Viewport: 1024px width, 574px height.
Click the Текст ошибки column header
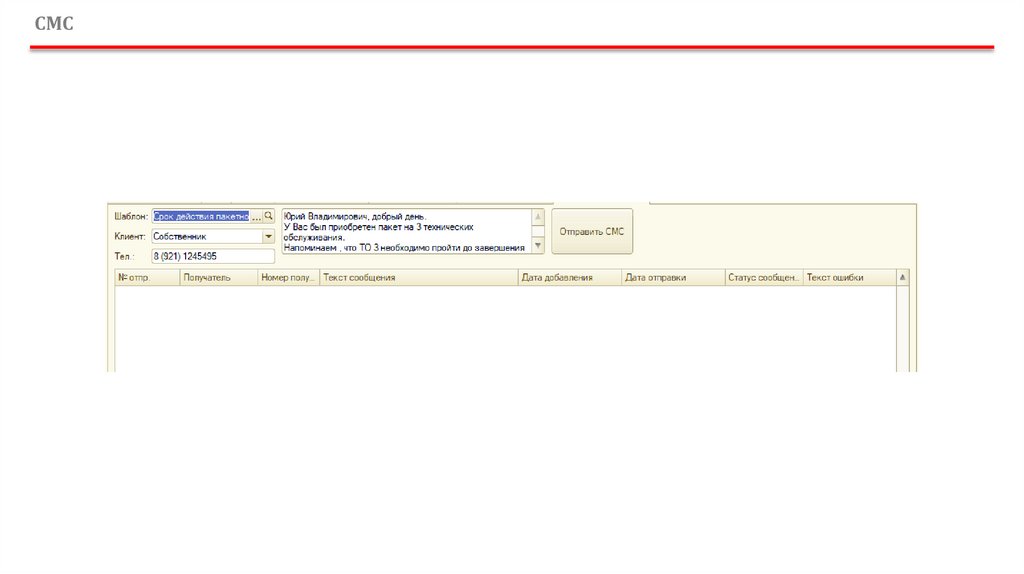(x=850, y=278)
